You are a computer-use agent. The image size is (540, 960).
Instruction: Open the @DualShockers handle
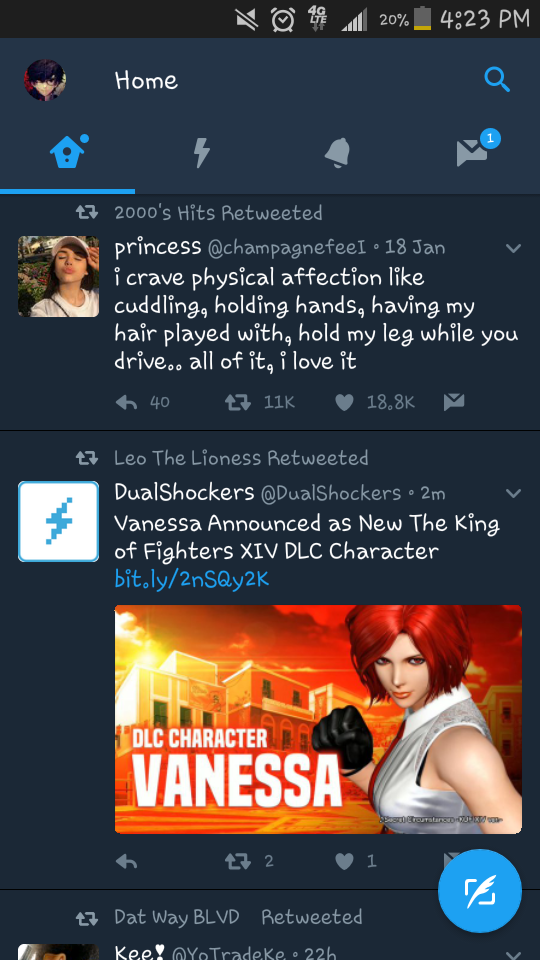pyautogui.click(x=331, y=493)
